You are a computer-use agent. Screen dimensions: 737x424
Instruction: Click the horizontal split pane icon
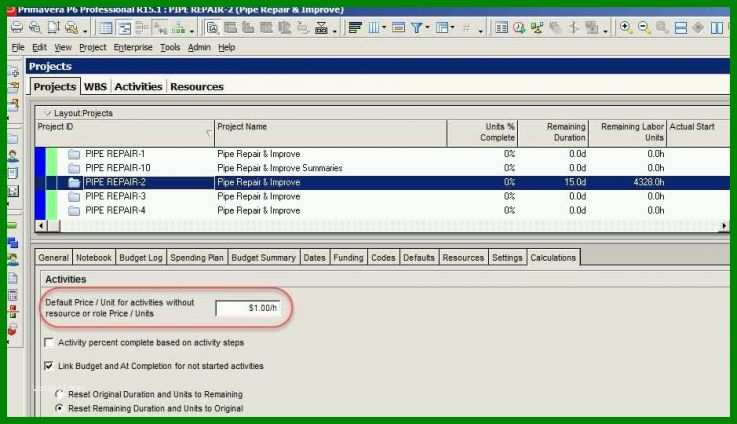(681, 28)
